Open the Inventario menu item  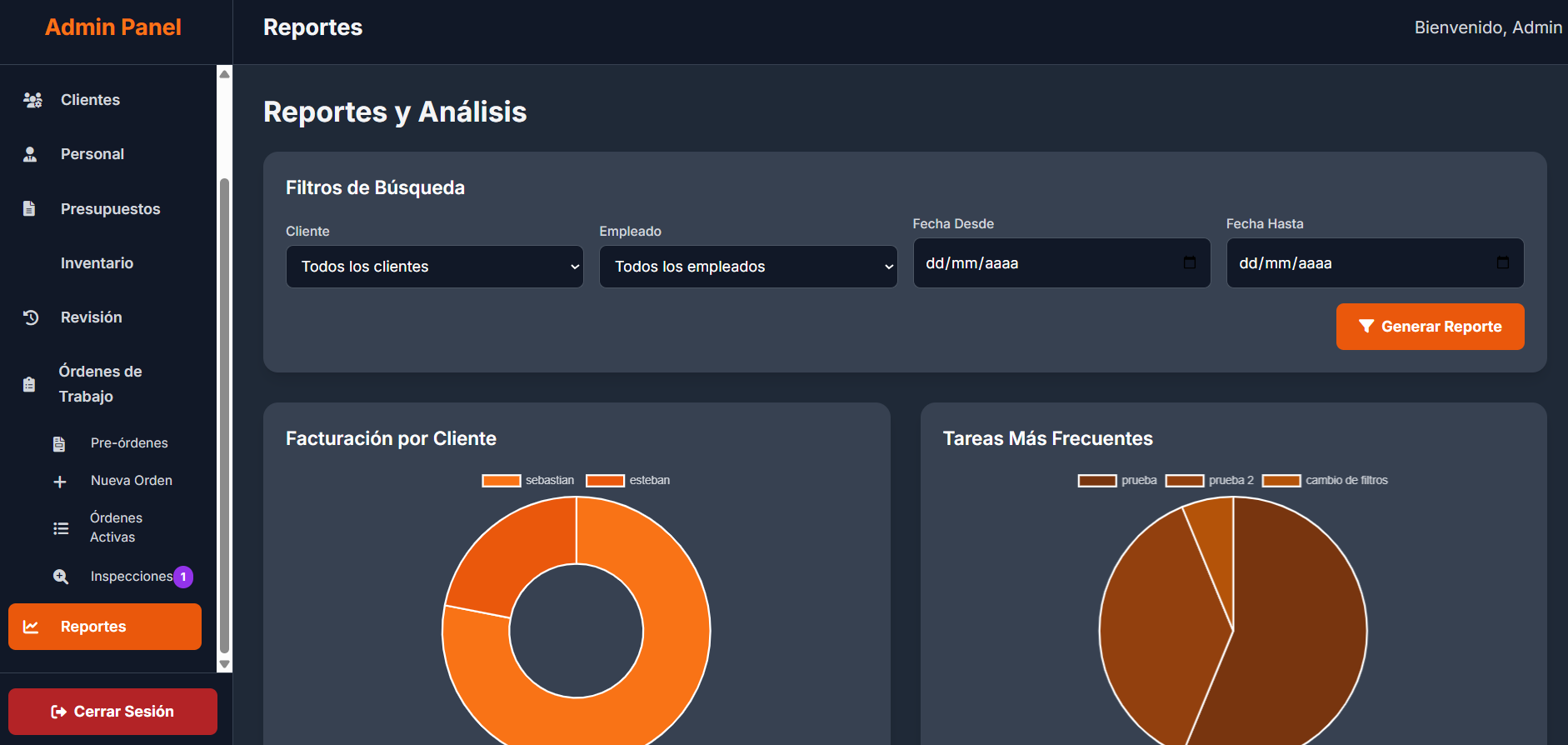97,263
